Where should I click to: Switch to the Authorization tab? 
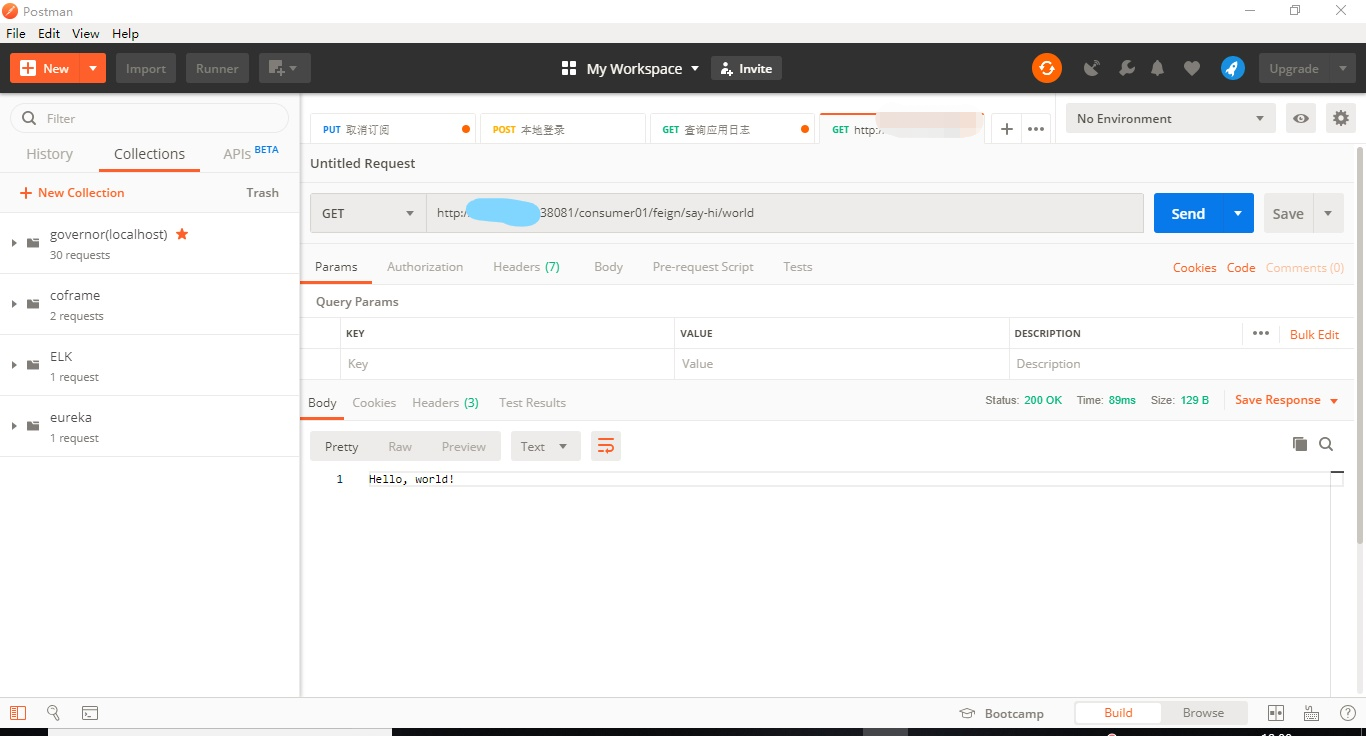click(x=425, y=267)
